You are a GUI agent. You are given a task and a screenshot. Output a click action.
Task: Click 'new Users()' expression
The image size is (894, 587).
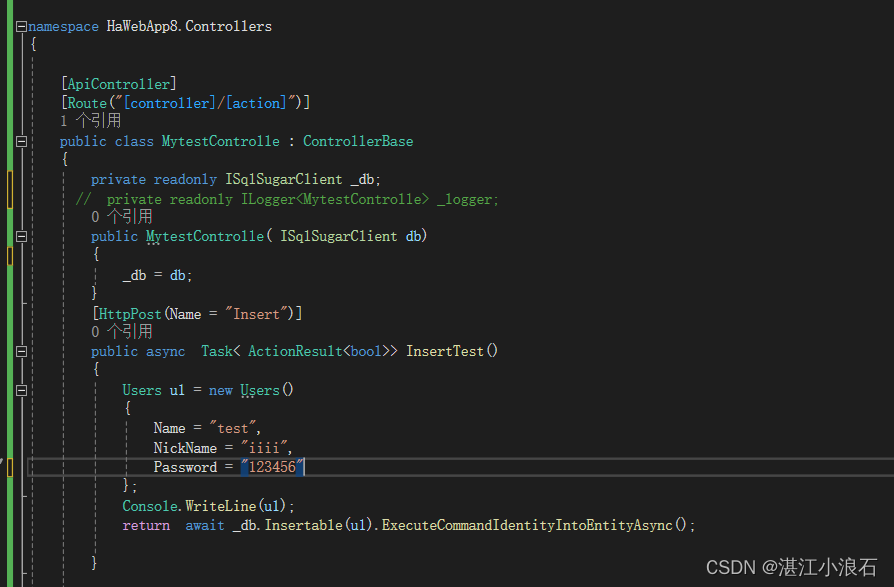251,390
